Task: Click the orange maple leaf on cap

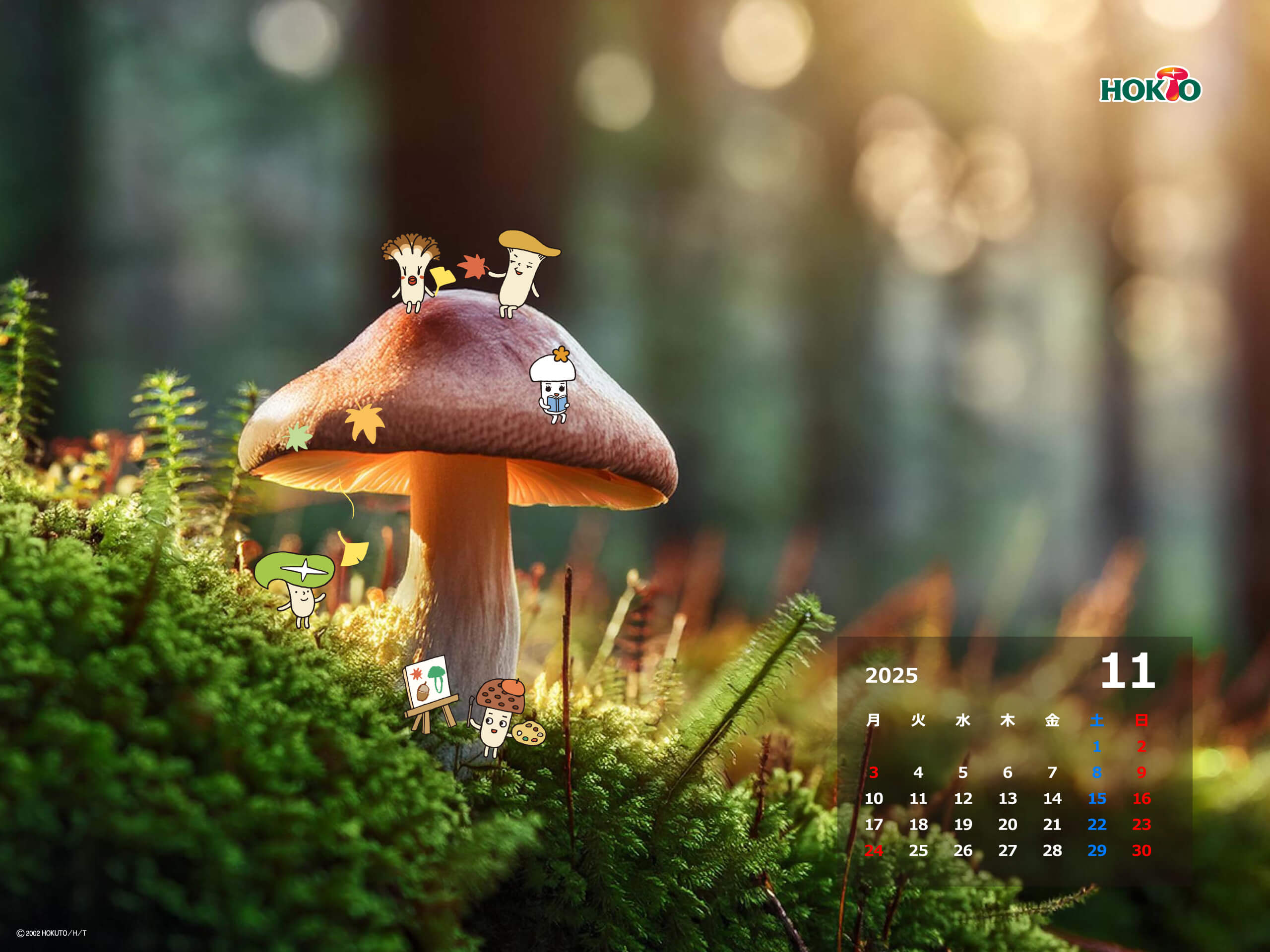Action: point(365,422)
